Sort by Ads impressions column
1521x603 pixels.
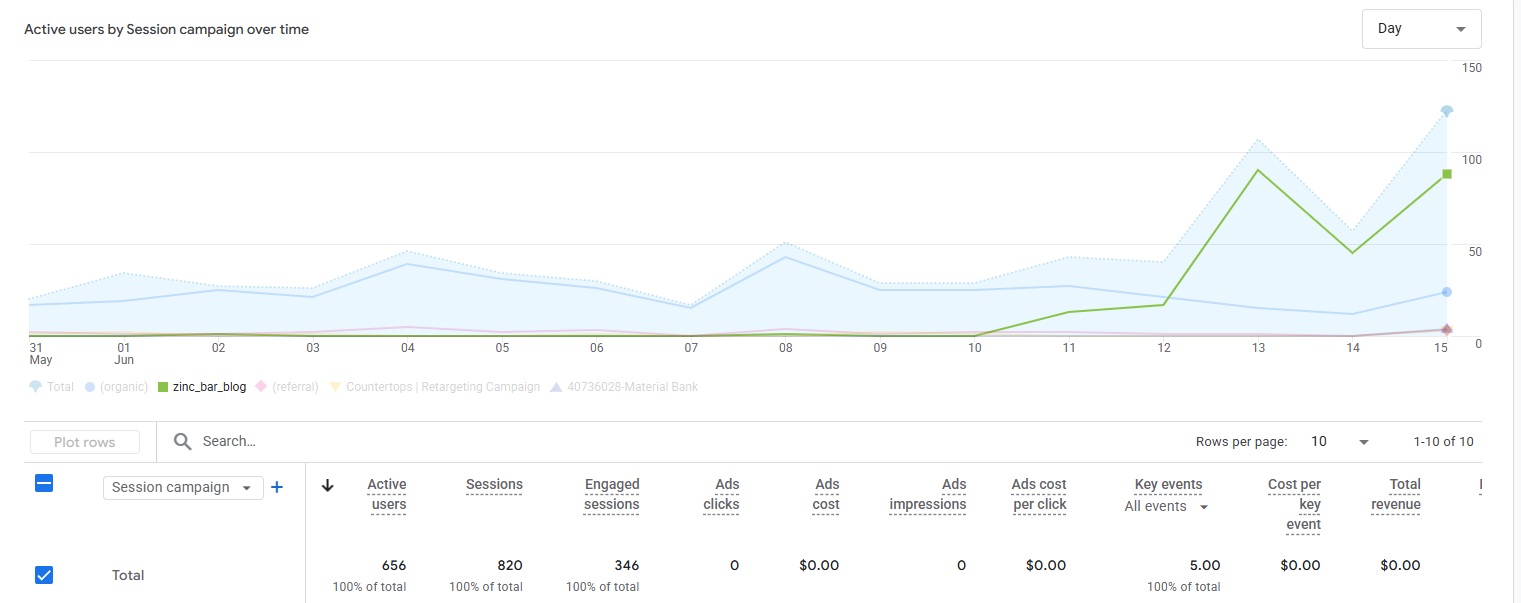(928, 494)
